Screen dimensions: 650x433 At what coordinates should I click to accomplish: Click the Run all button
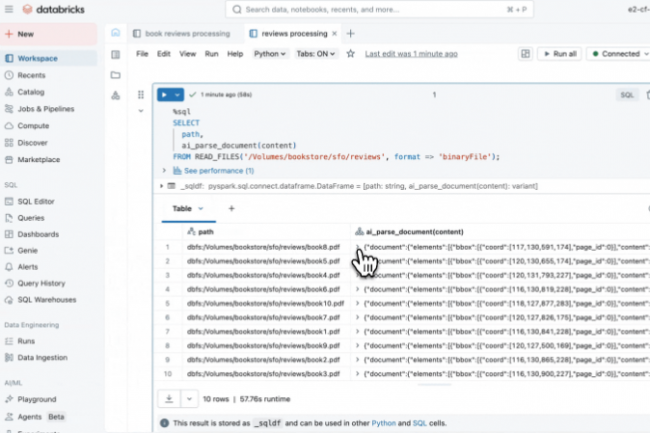pos(559,53)
